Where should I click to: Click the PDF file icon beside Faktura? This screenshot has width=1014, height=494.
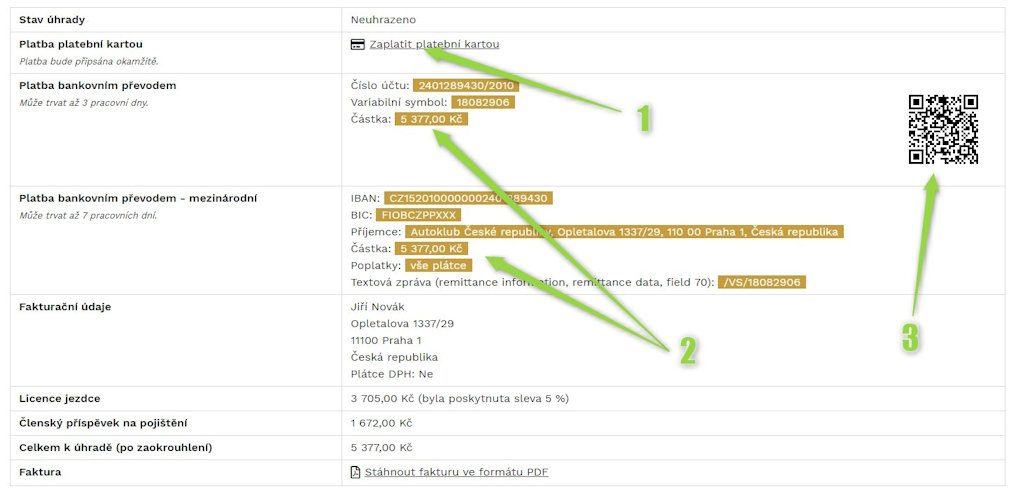355,472
